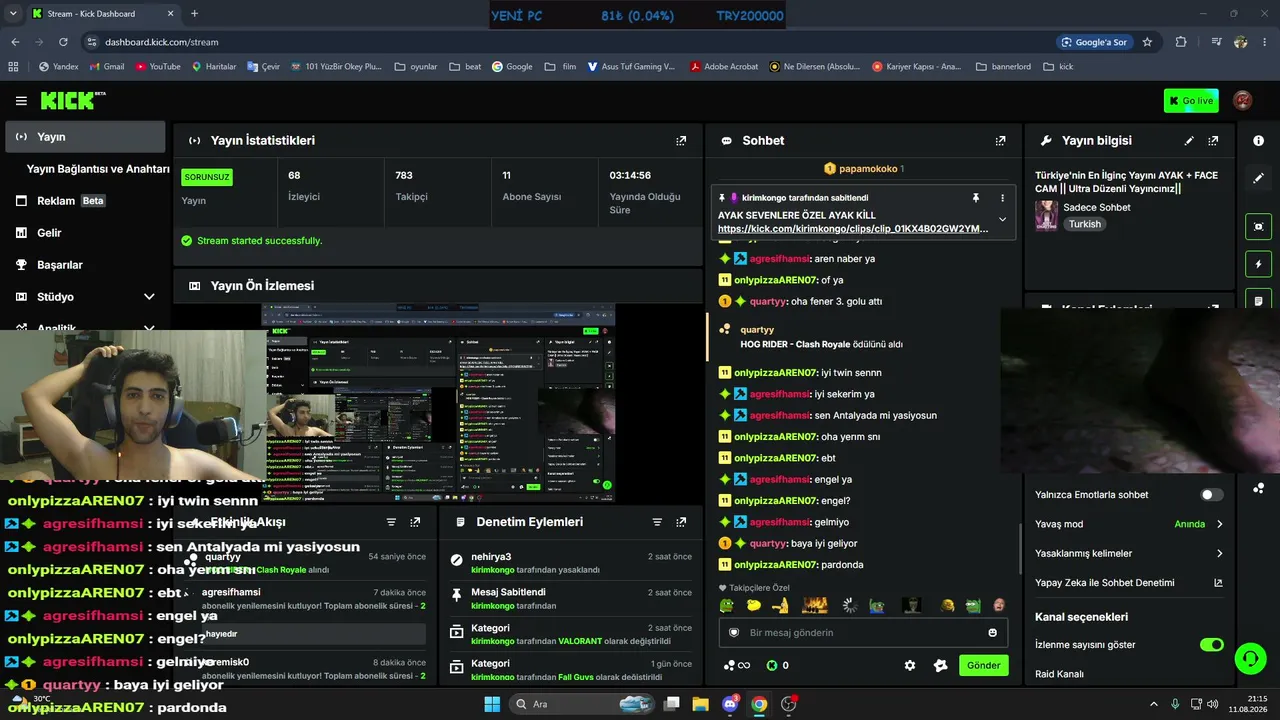Viewport: 1280px width, 720px height.
Task: Pop out the Denetim Eylemleri panel
Action: pyautogui.click(x=681, y=522)
